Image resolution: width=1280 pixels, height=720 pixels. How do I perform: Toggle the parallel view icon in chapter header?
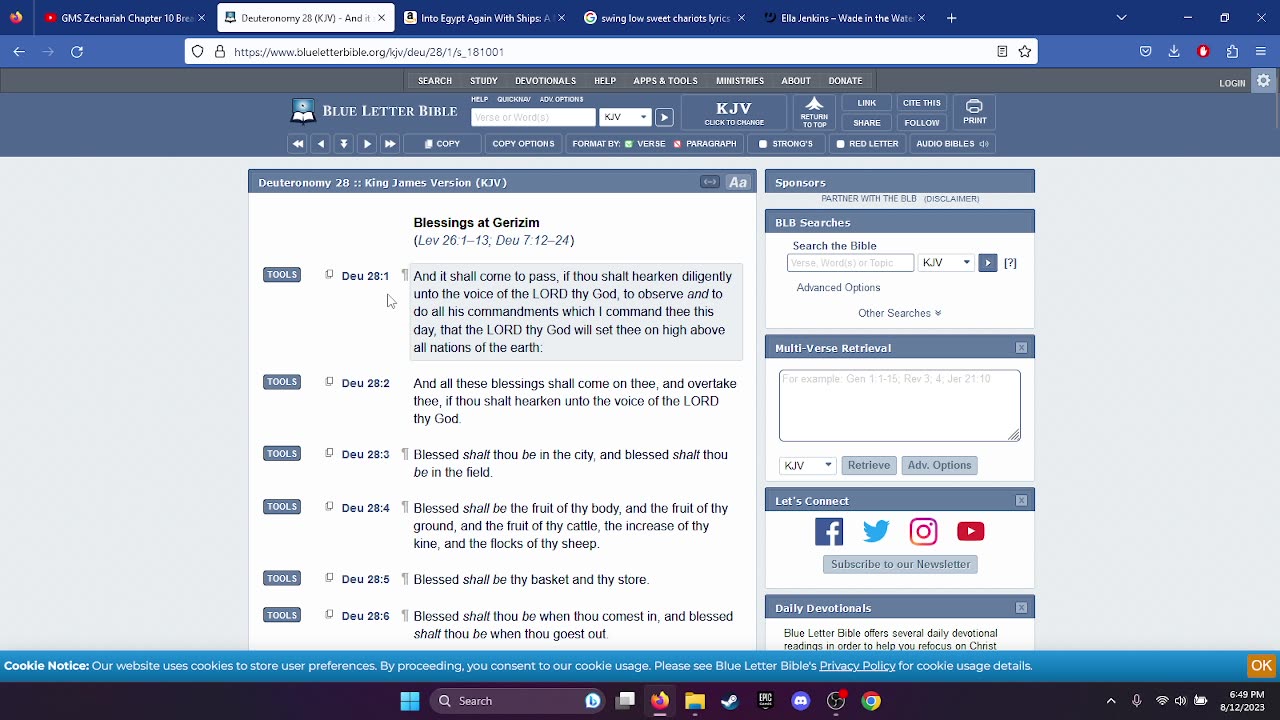tap(709, 182)
